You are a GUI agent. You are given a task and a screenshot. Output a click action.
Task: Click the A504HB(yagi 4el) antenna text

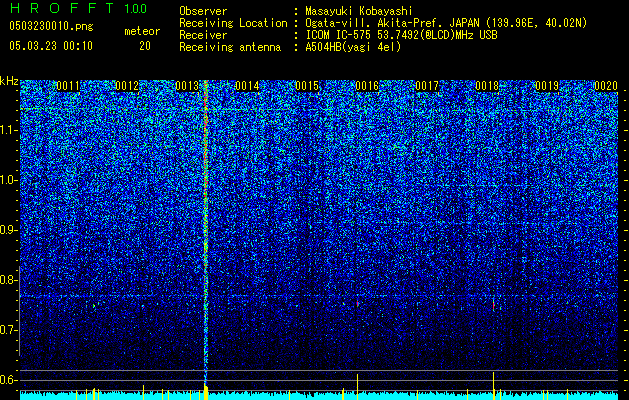point(353,47)
